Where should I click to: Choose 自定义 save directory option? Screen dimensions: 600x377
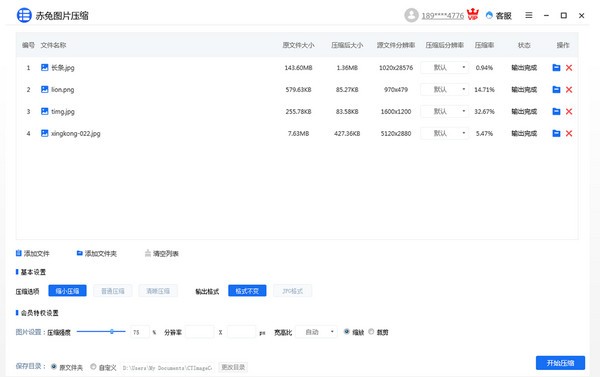point(93,367)
